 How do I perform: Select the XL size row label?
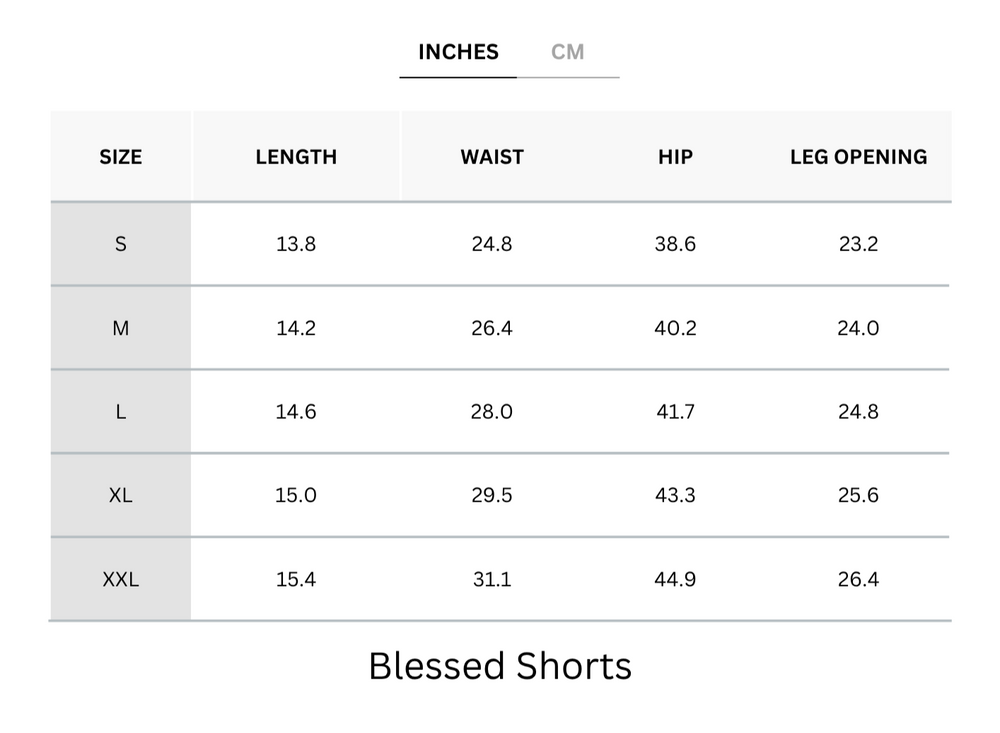(x=121, y=495)
